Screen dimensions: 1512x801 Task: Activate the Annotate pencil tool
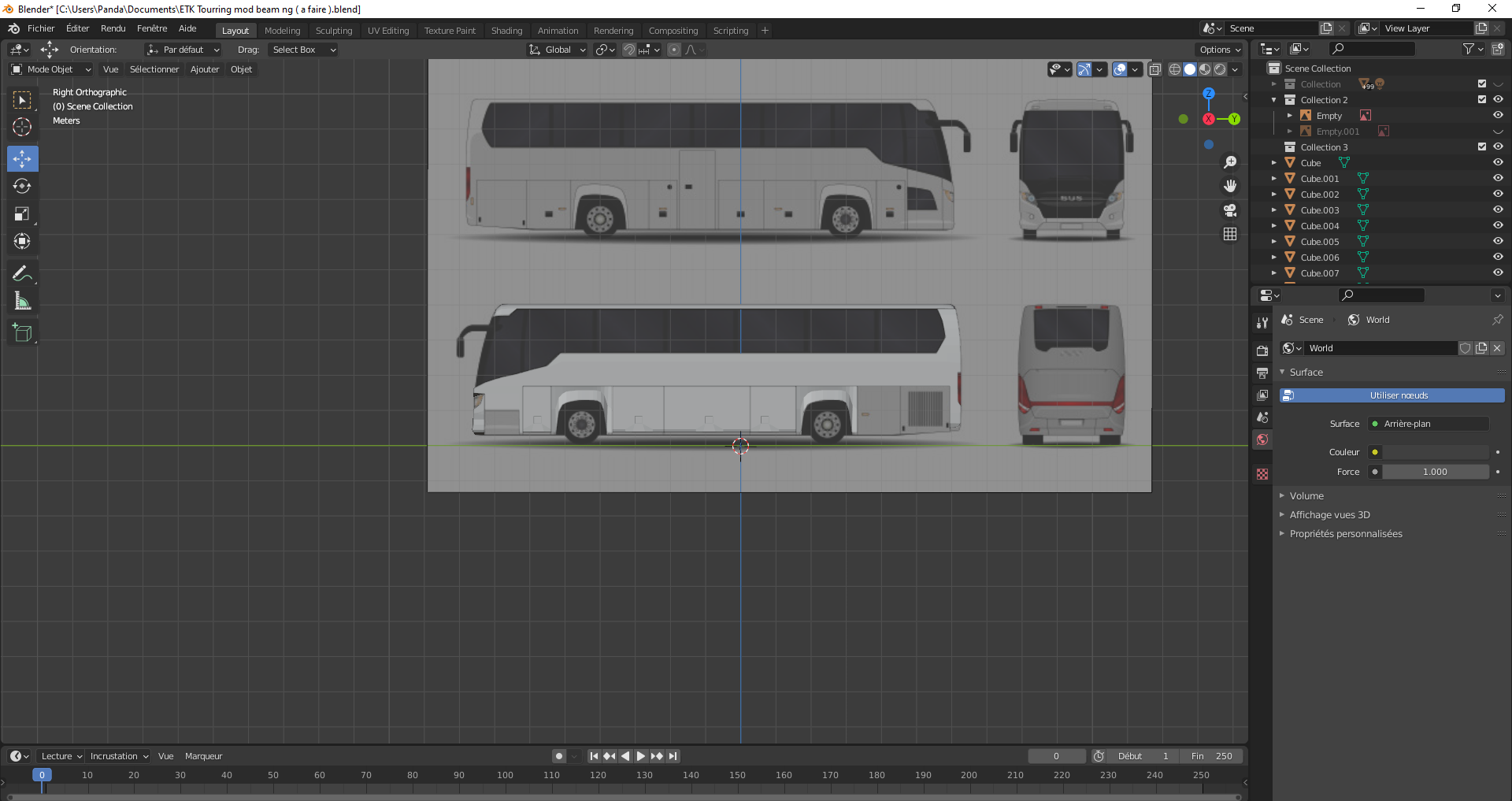[22, 274]
